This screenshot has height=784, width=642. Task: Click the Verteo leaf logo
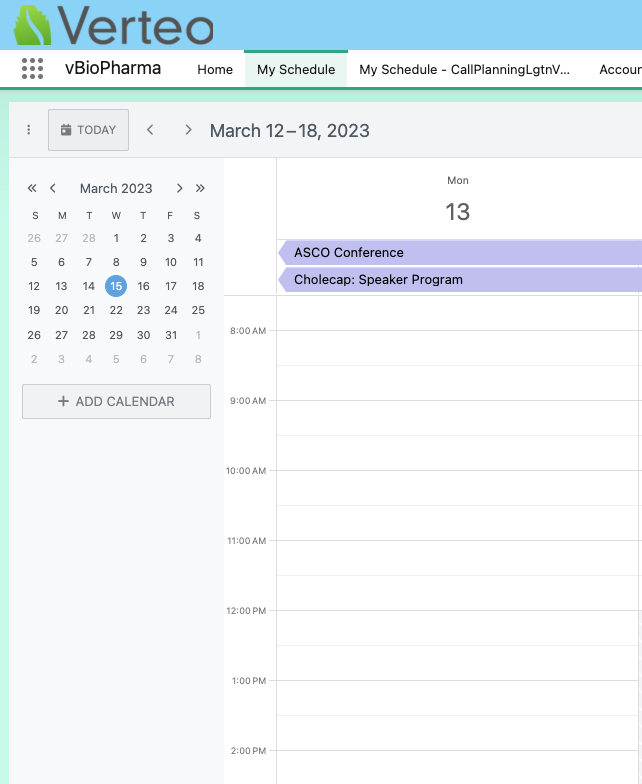pyautogui.click(x=32, y=25)
